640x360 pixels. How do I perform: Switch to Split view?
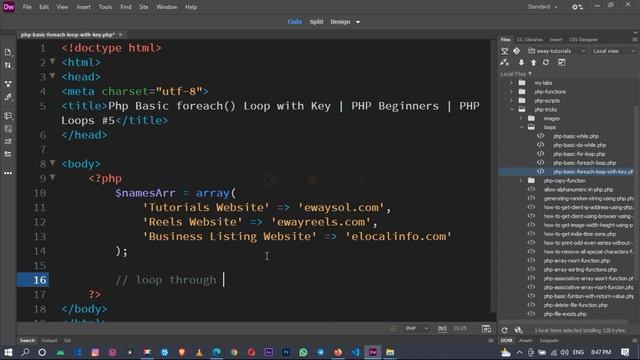(316, 22)
